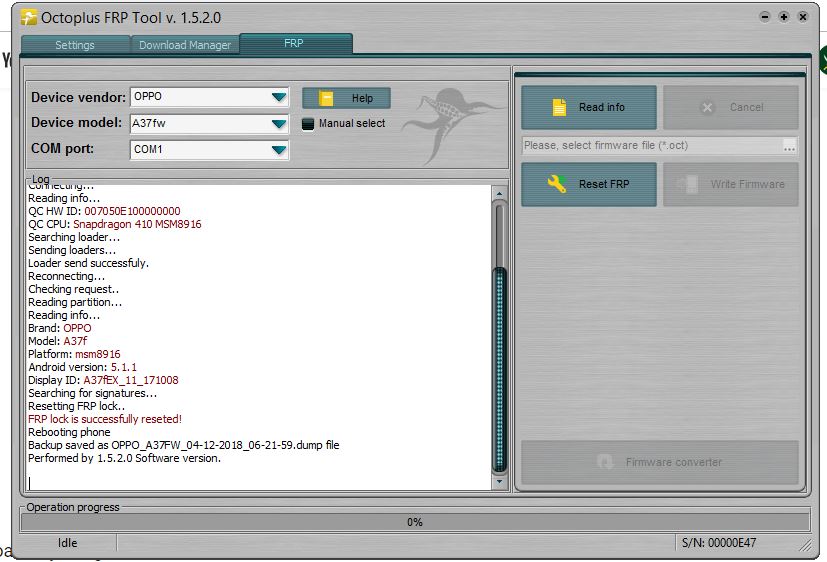The height and width of the screenshot is (562, 827).
Task: Click 'Performed by 1.5.2.0 Software version.' line
Action: pos(124,458)
